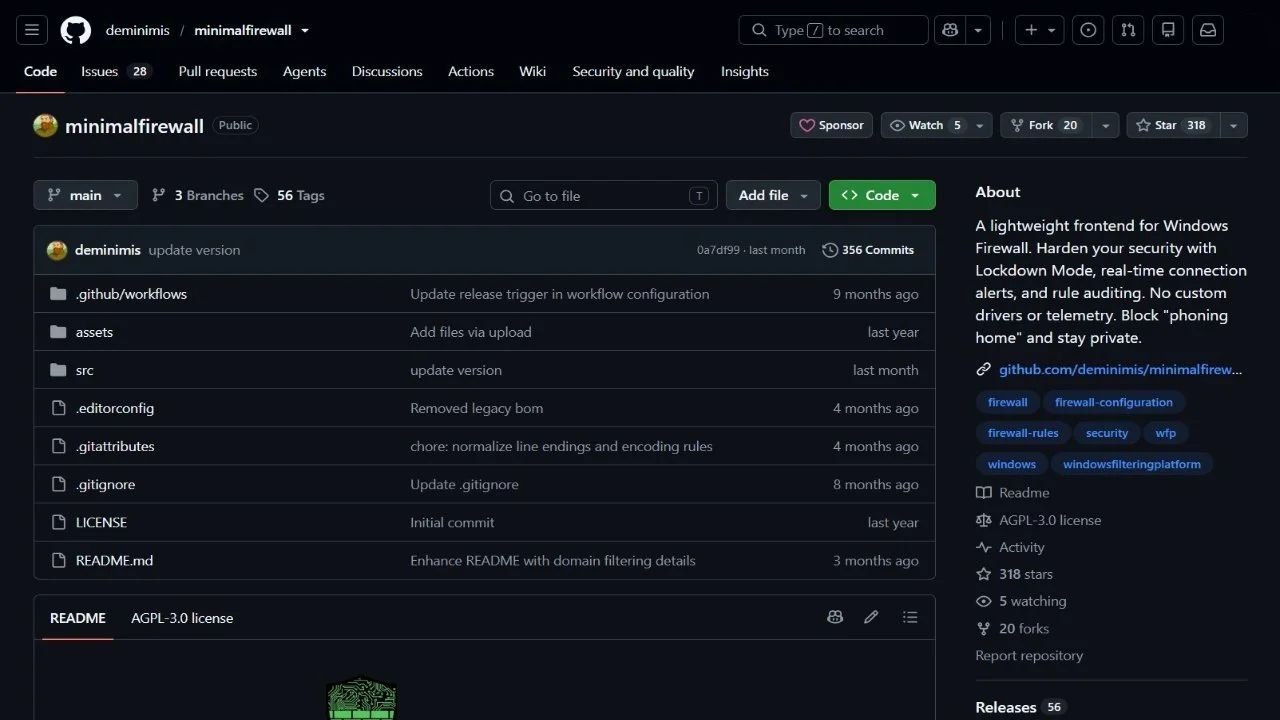1280x720 pixels.
Task: View the 56 Tags link
Action: pos(289,195)
